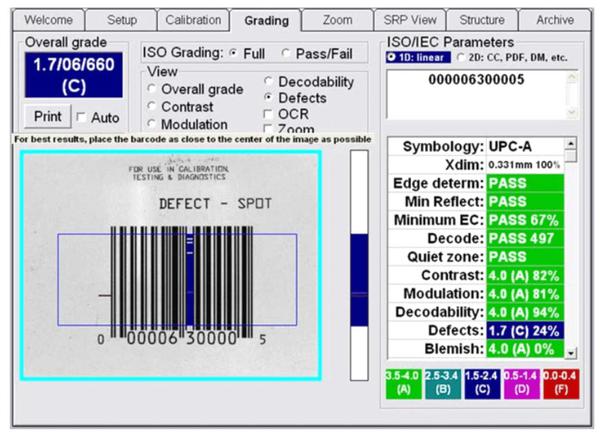
Task: Click the Quiet zone PASS result
Action: [x=525, y=257]
